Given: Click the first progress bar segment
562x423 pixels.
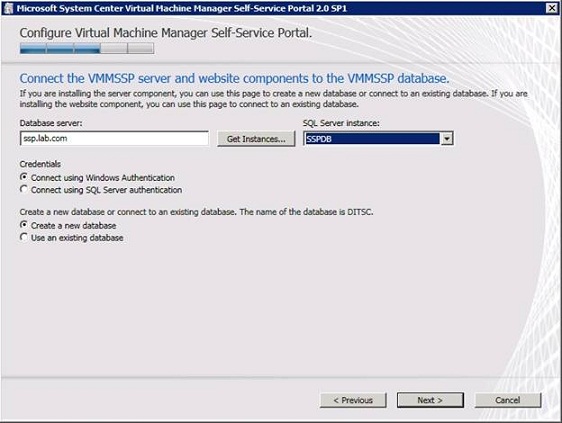Looking at the screenshot, I should click(x=33, y=48).
